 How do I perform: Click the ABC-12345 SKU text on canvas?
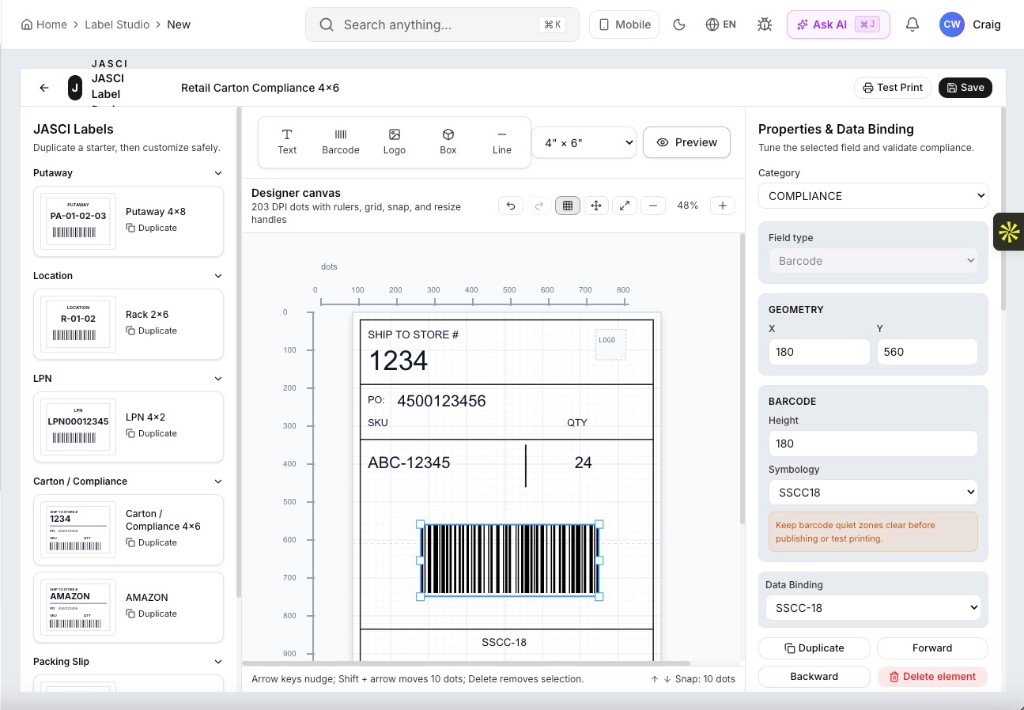(409, 462)
